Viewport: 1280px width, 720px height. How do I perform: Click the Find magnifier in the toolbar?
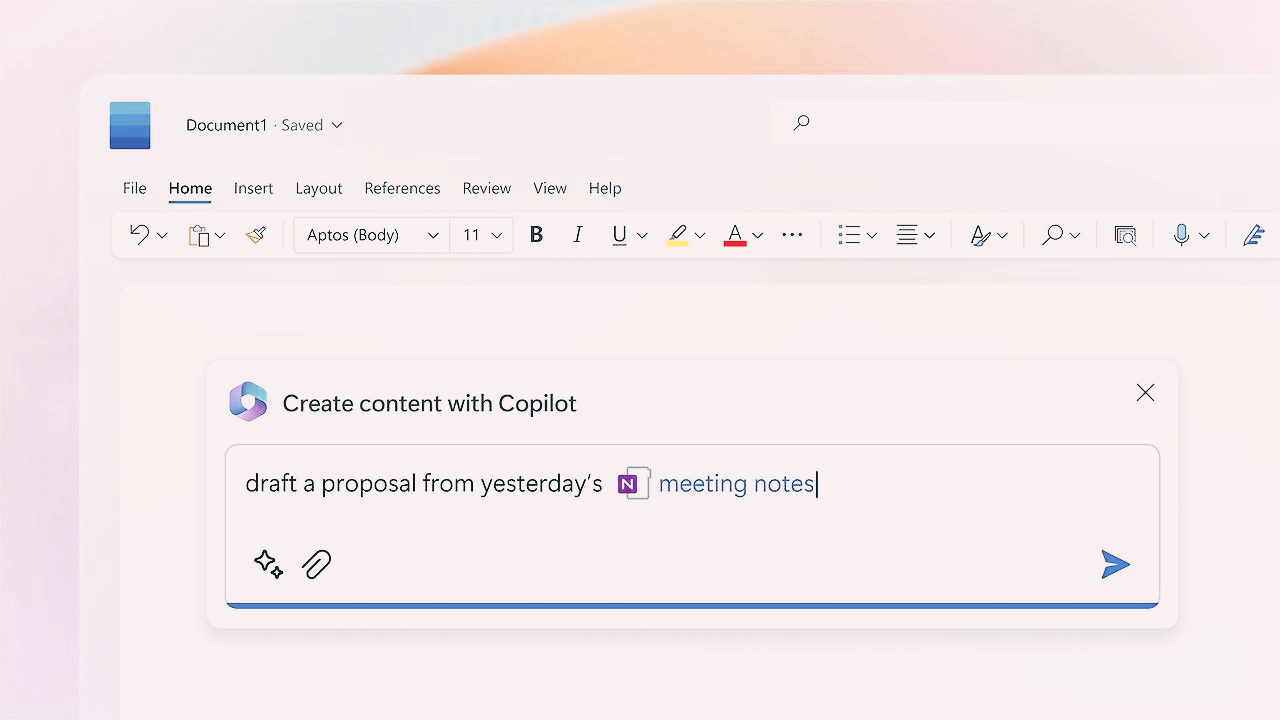tap(1052, 235)
